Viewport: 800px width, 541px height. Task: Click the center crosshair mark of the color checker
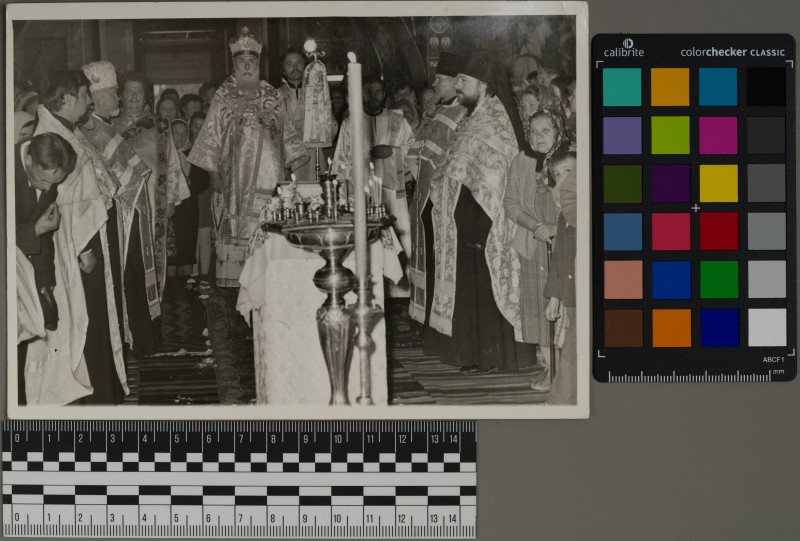(695, 208)
